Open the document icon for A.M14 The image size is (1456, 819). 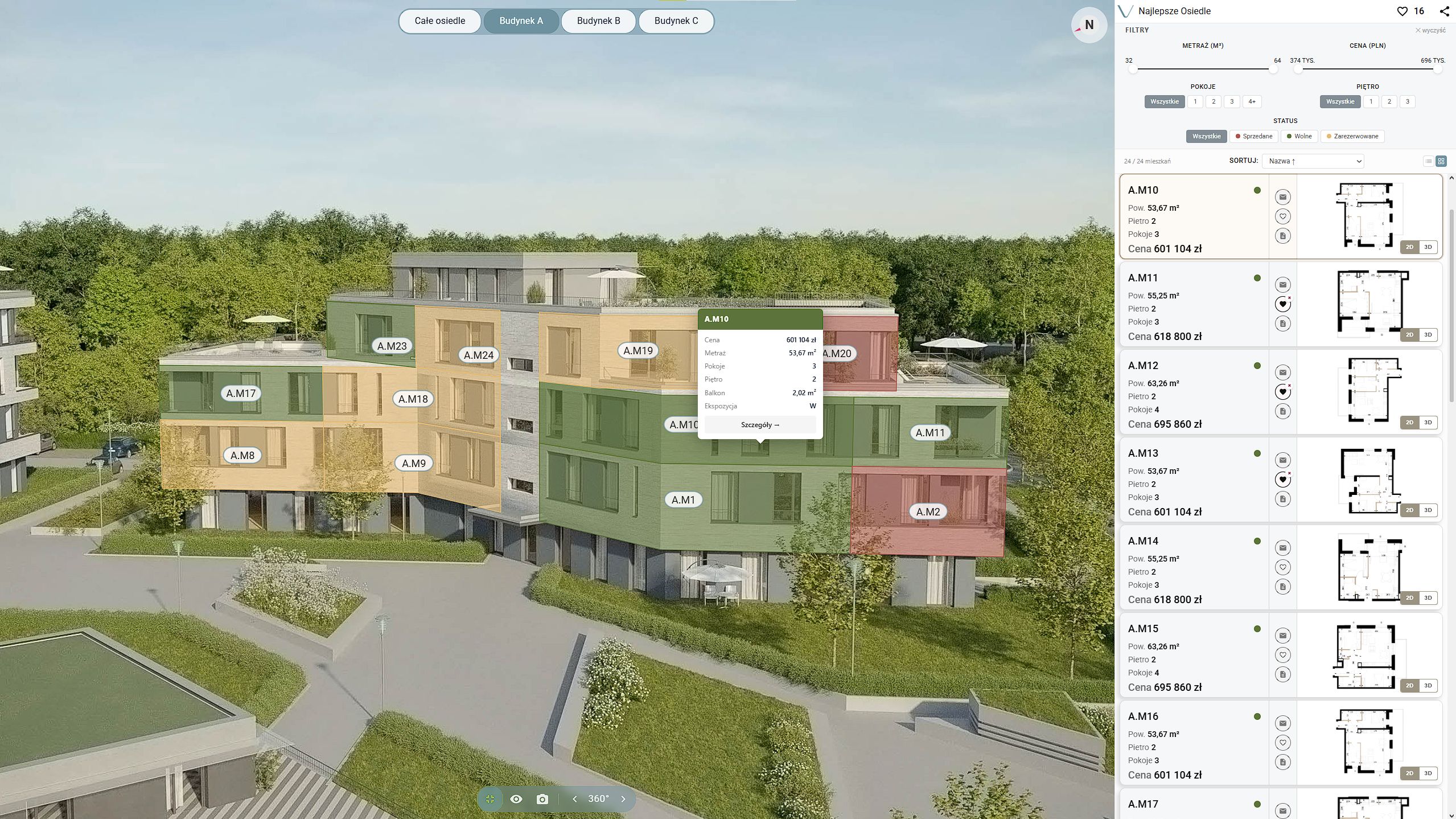1282,587
